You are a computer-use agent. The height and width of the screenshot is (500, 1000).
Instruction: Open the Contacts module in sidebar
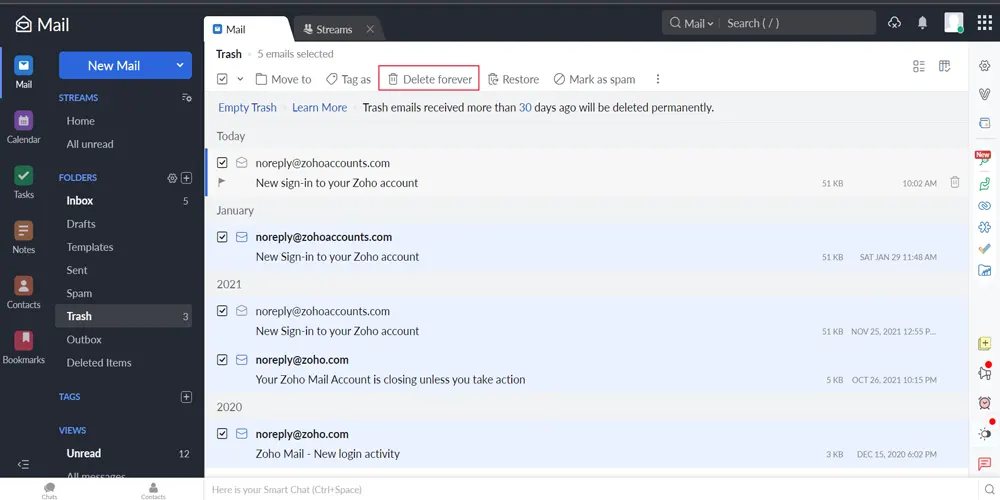click(x=24, y=292)
